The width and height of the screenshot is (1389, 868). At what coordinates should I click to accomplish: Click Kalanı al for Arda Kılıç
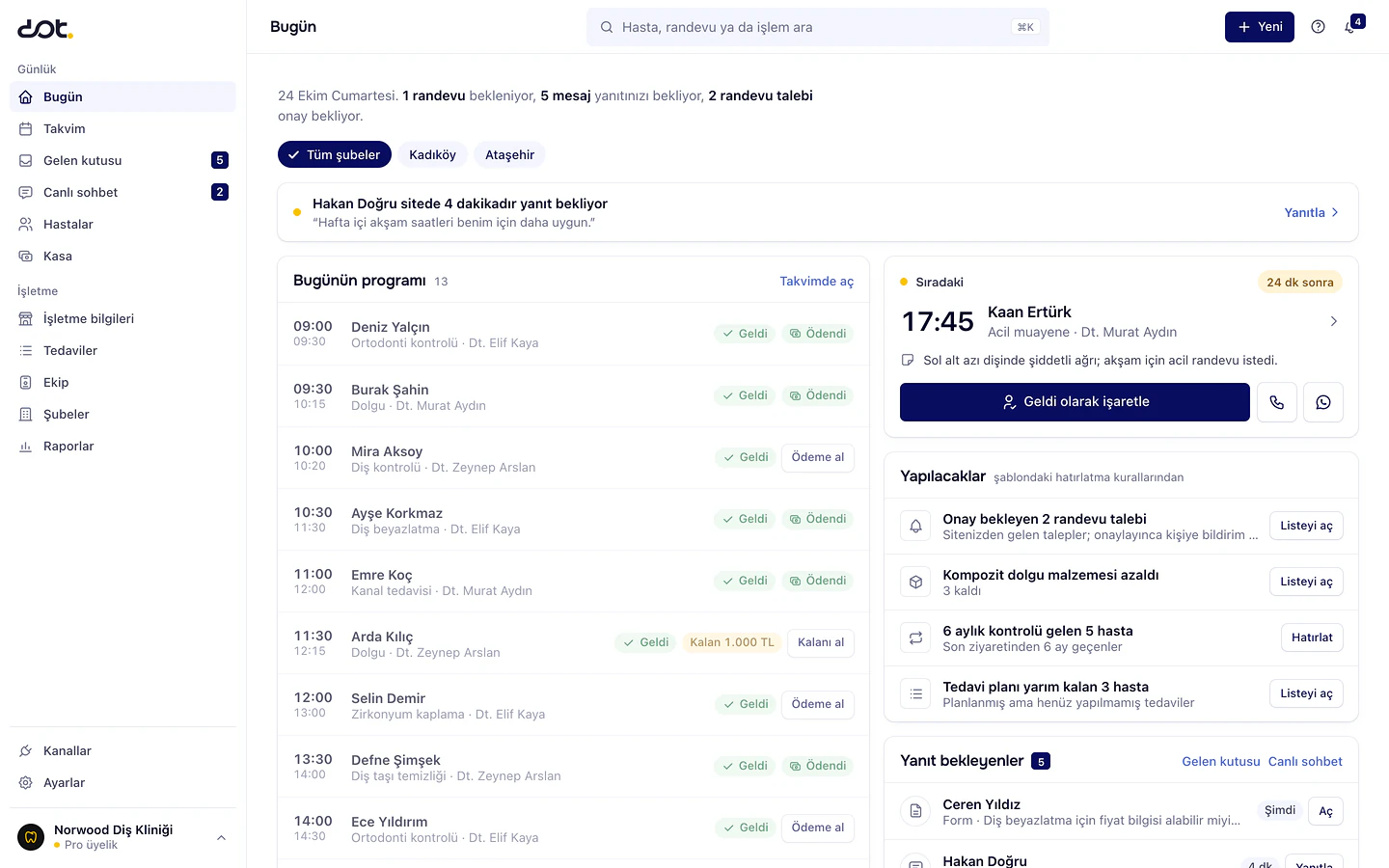tap(821, 642)
